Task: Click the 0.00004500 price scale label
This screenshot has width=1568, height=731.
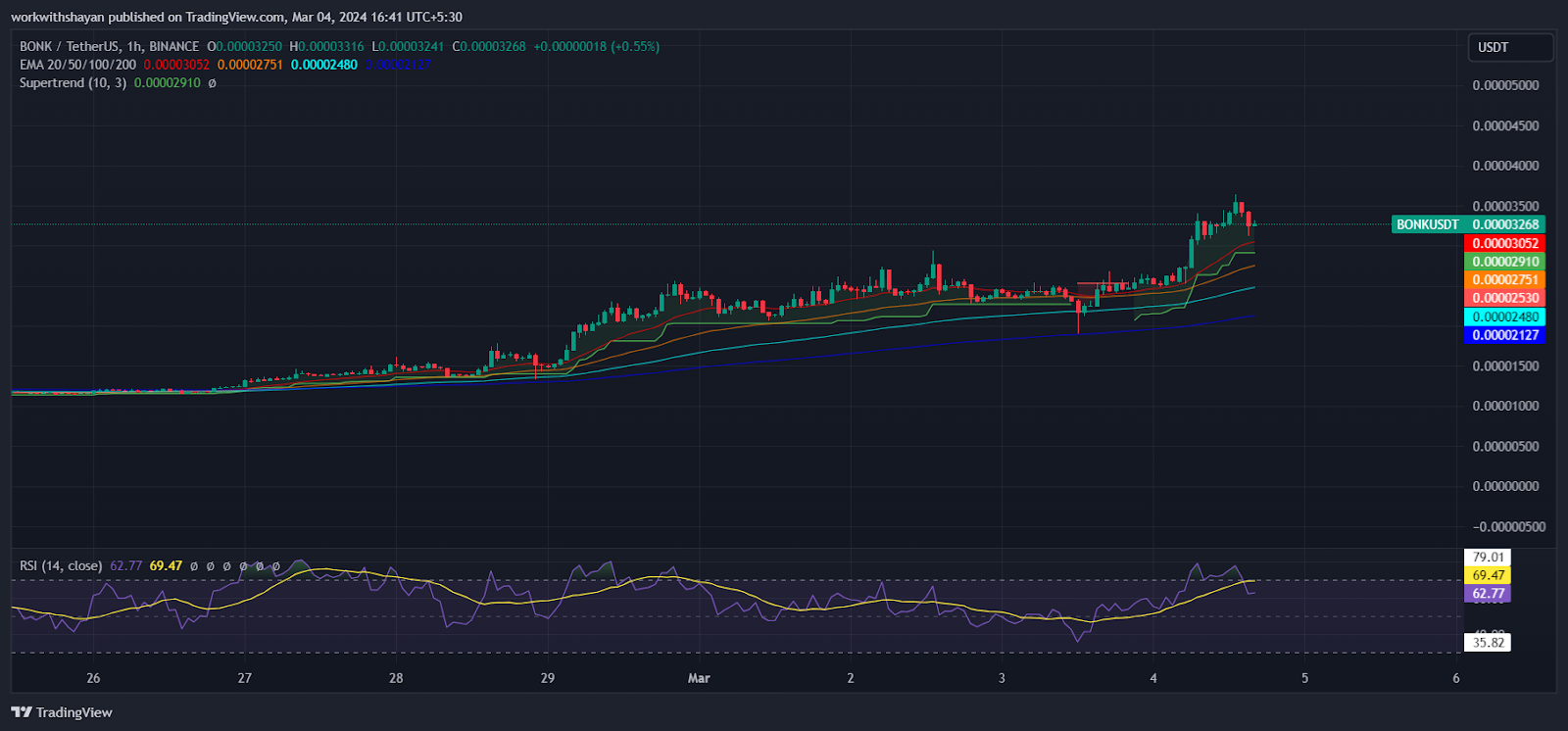Action: pos(1505,125)
